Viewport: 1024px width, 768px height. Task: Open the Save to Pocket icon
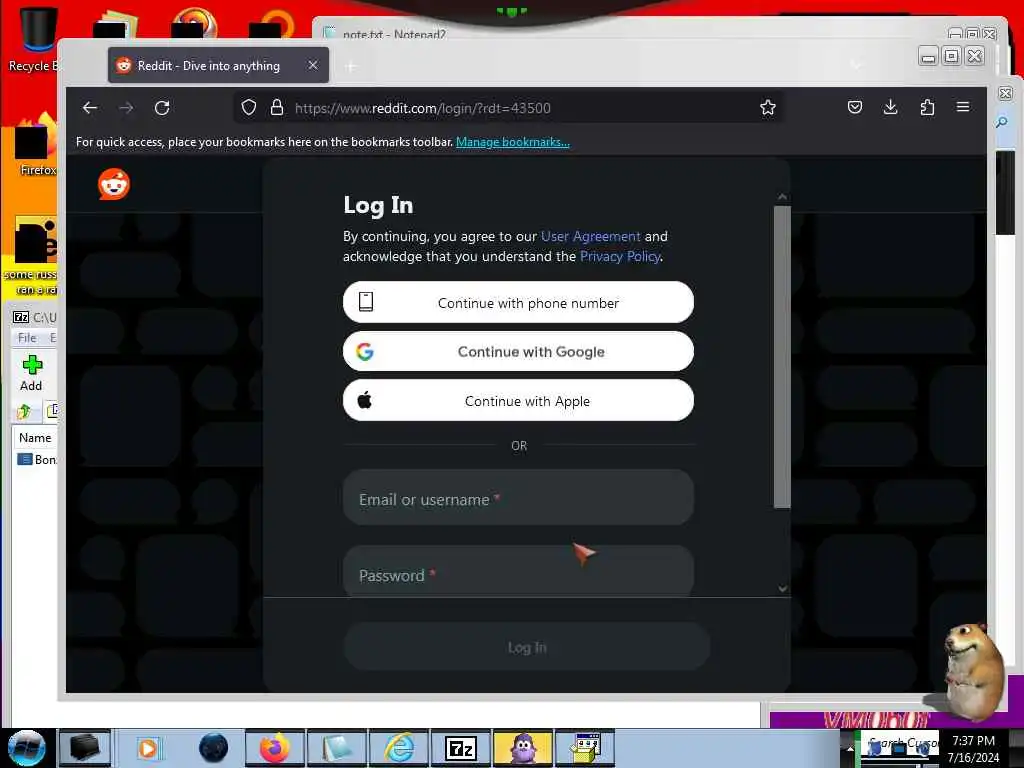tap(855, 107)
